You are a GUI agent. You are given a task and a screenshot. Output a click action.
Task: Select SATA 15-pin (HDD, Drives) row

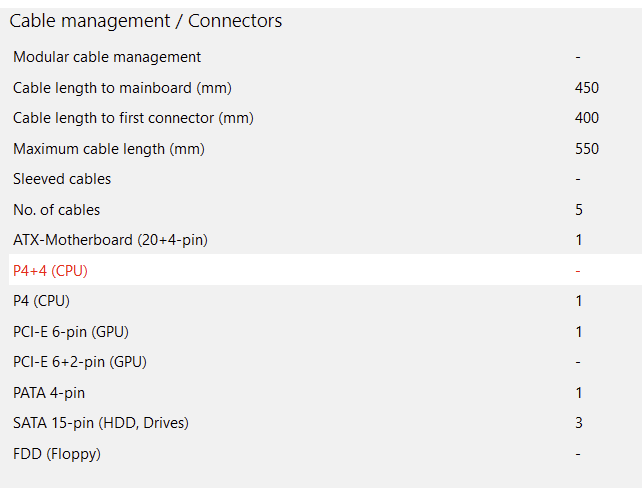[101, 423]
